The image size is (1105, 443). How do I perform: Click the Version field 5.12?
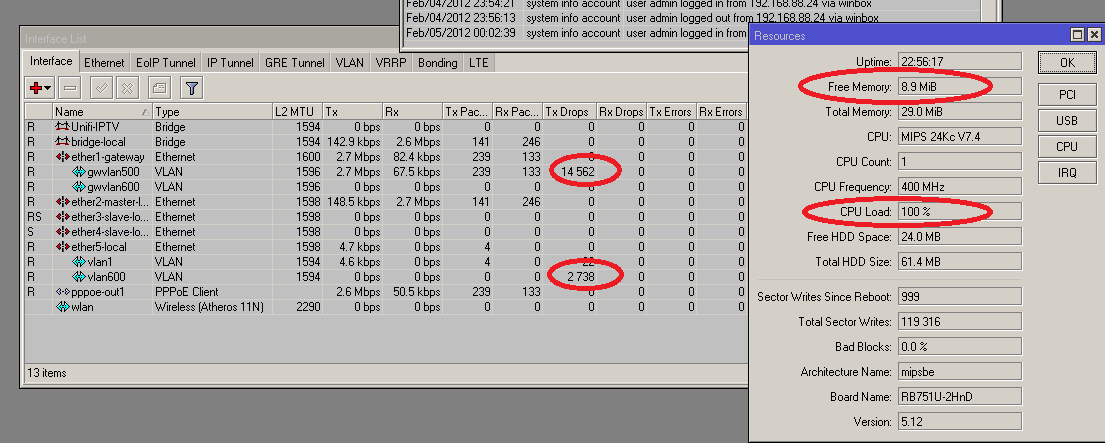[x=960, y=422]
